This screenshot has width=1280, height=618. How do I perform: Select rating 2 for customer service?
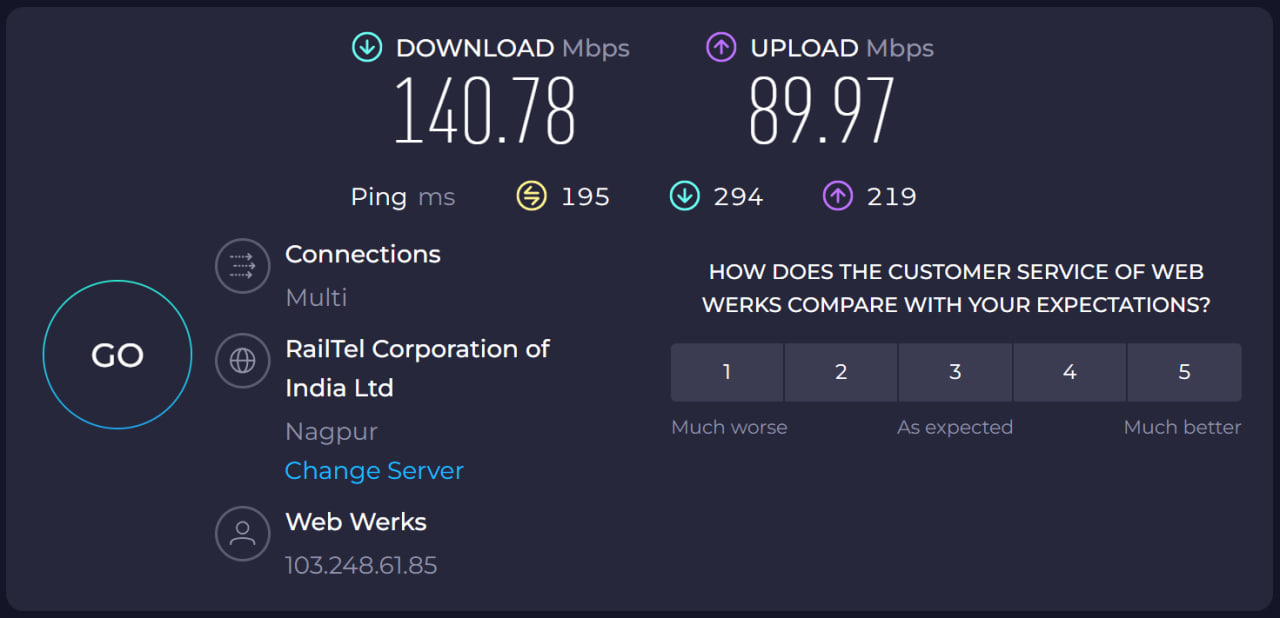(841, 372)
